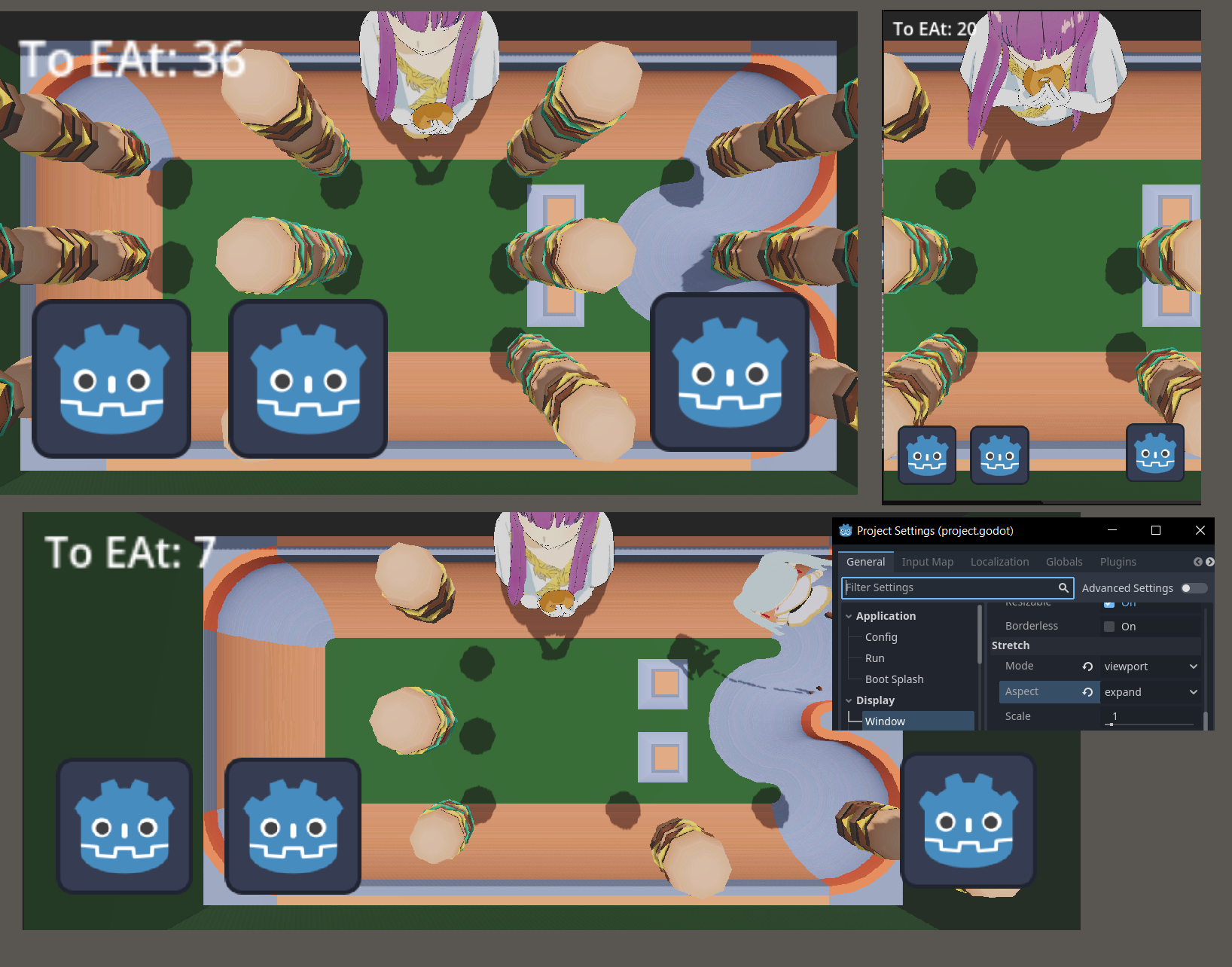The image size is (1232, 967).
Task: Click middle Godot button in the 'To EAt: 36' view
Action: point(308,379)
